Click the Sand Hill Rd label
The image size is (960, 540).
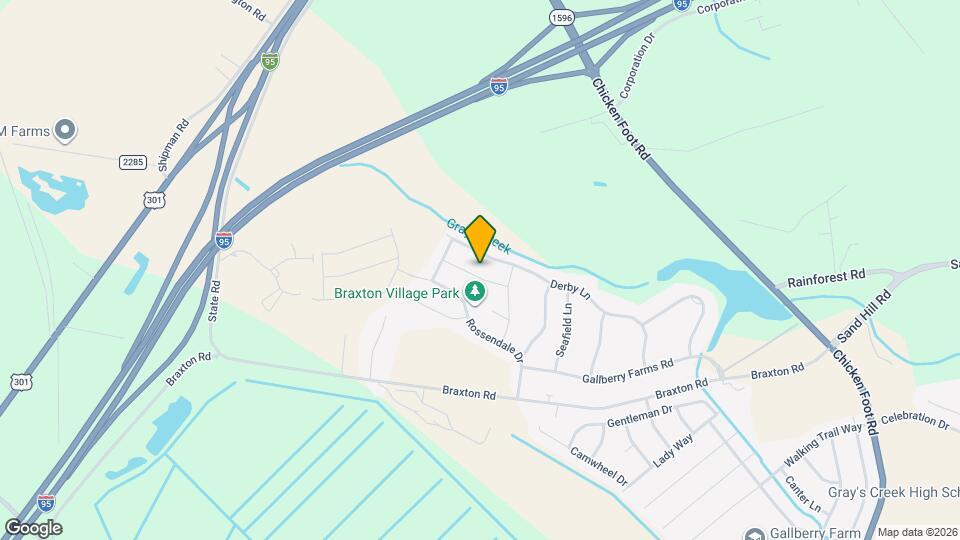[864, 317]
